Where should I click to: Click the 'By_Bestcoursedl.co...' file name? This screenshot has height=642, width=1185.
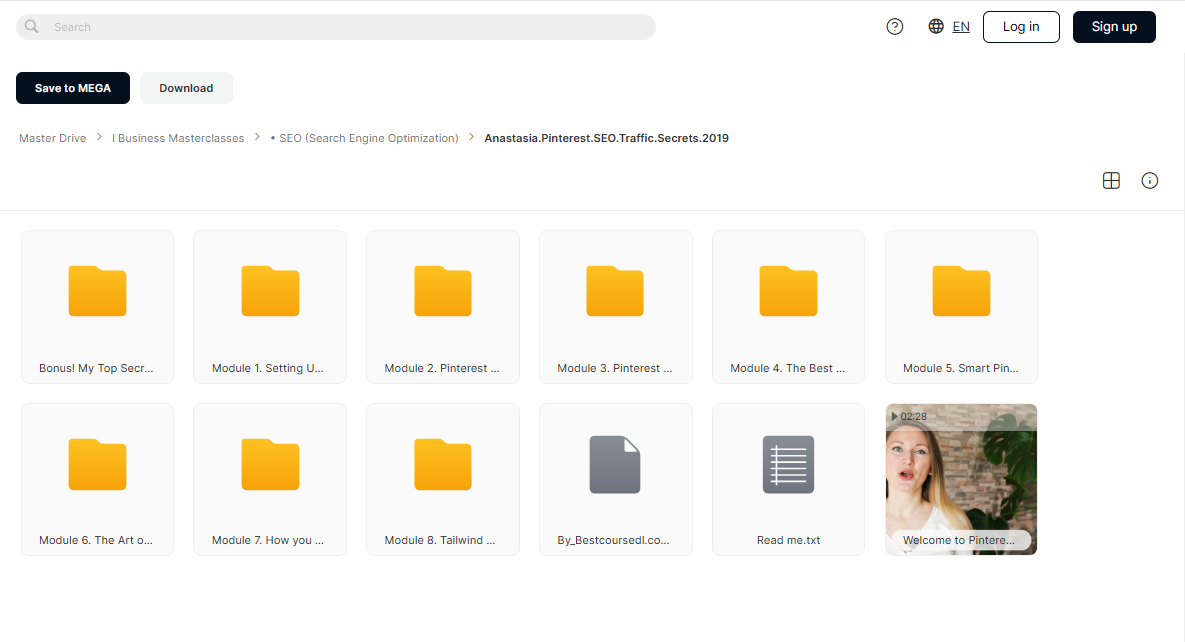613,540
